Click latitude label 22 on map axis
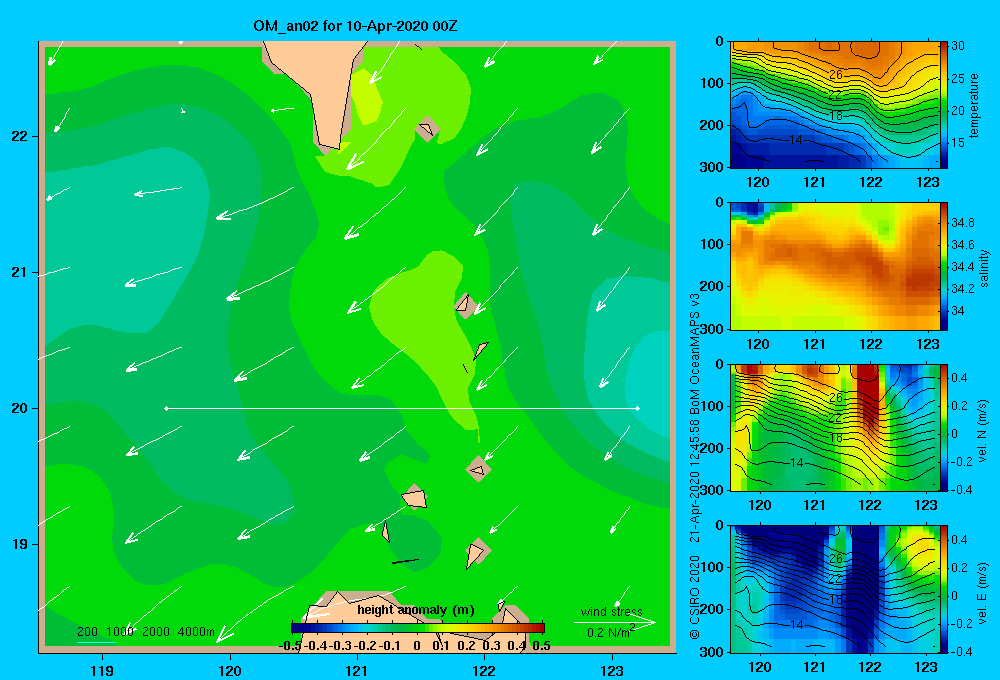Screen dimensions: 1000x680 tap(20, 136)
